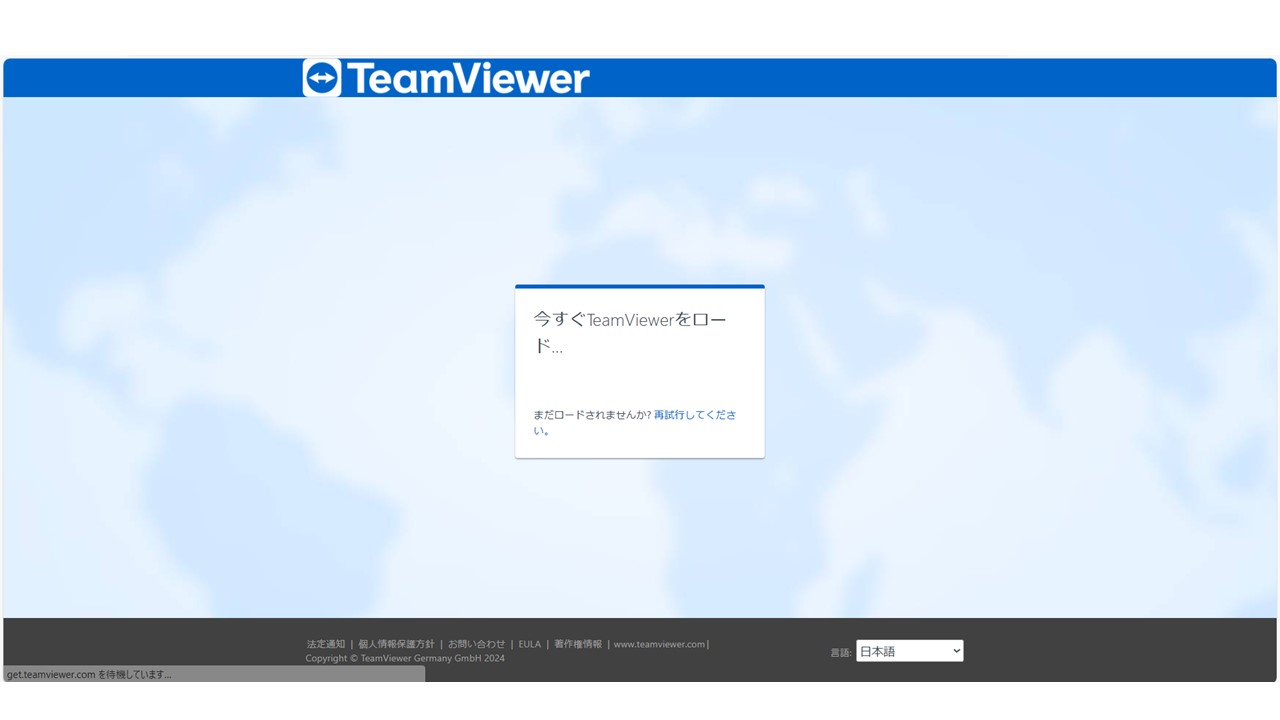Click the 言語: label text
This screenshot has width=1280, height=720.
841,652
